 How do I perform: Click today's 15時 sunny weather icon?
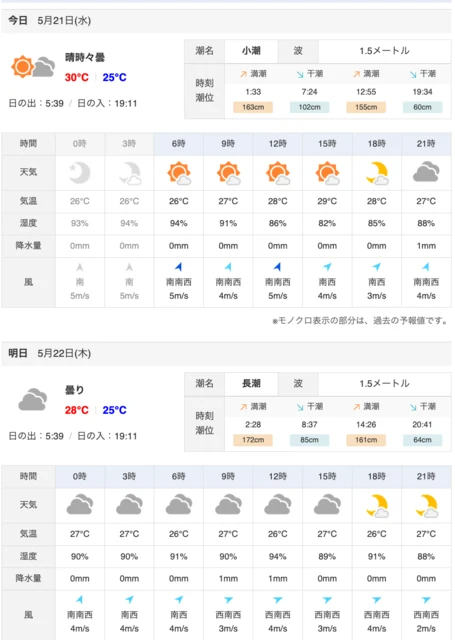click(x=327, y=173)
